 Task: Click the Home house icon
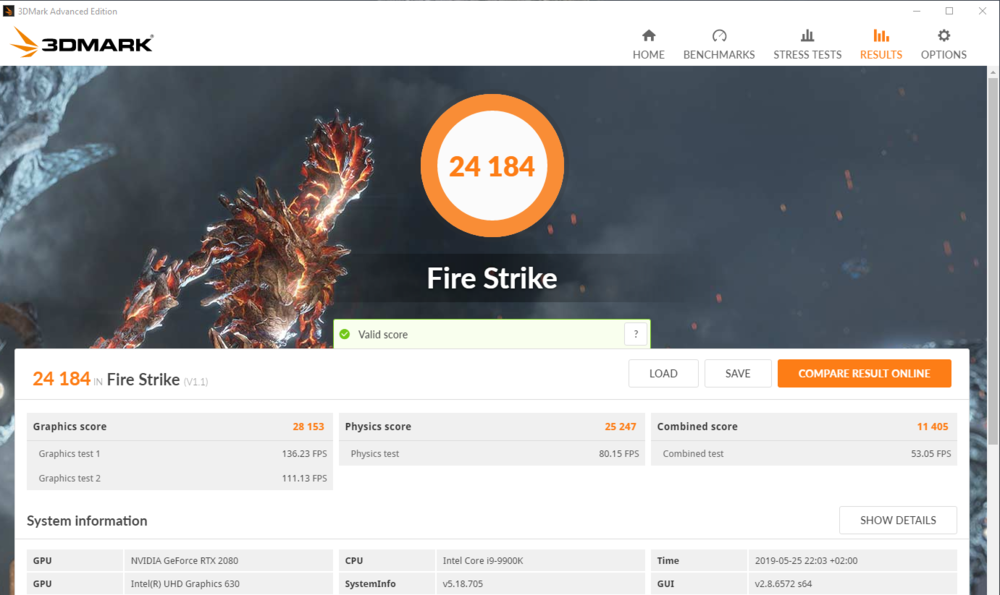tap(648, 36)
